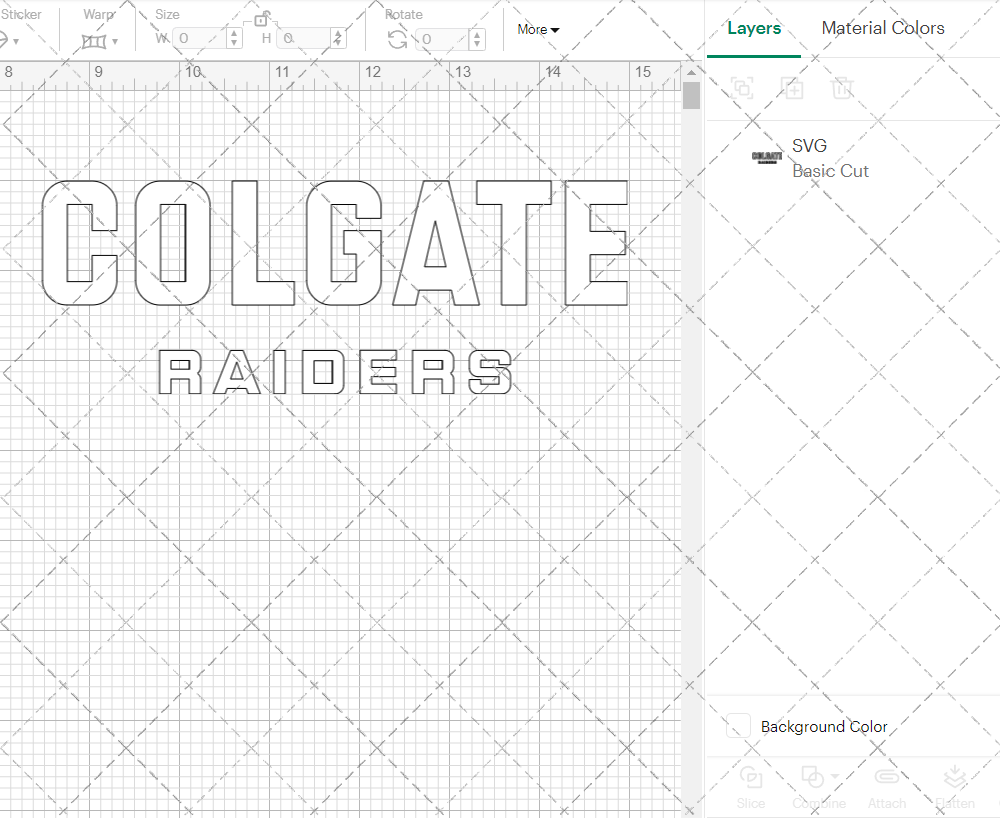Open the Warp style dropdown arrow
1000x818 pixels.
tap(117, 40)
